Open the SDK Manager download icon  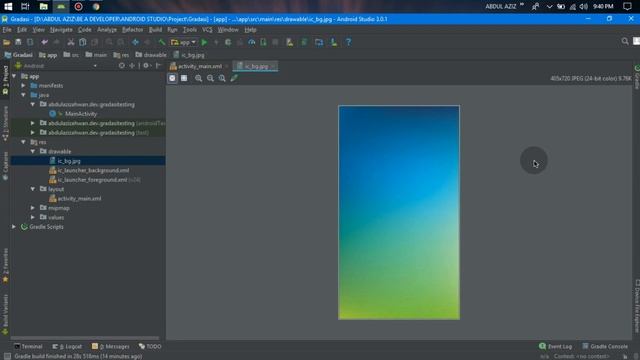coord(334,42)
